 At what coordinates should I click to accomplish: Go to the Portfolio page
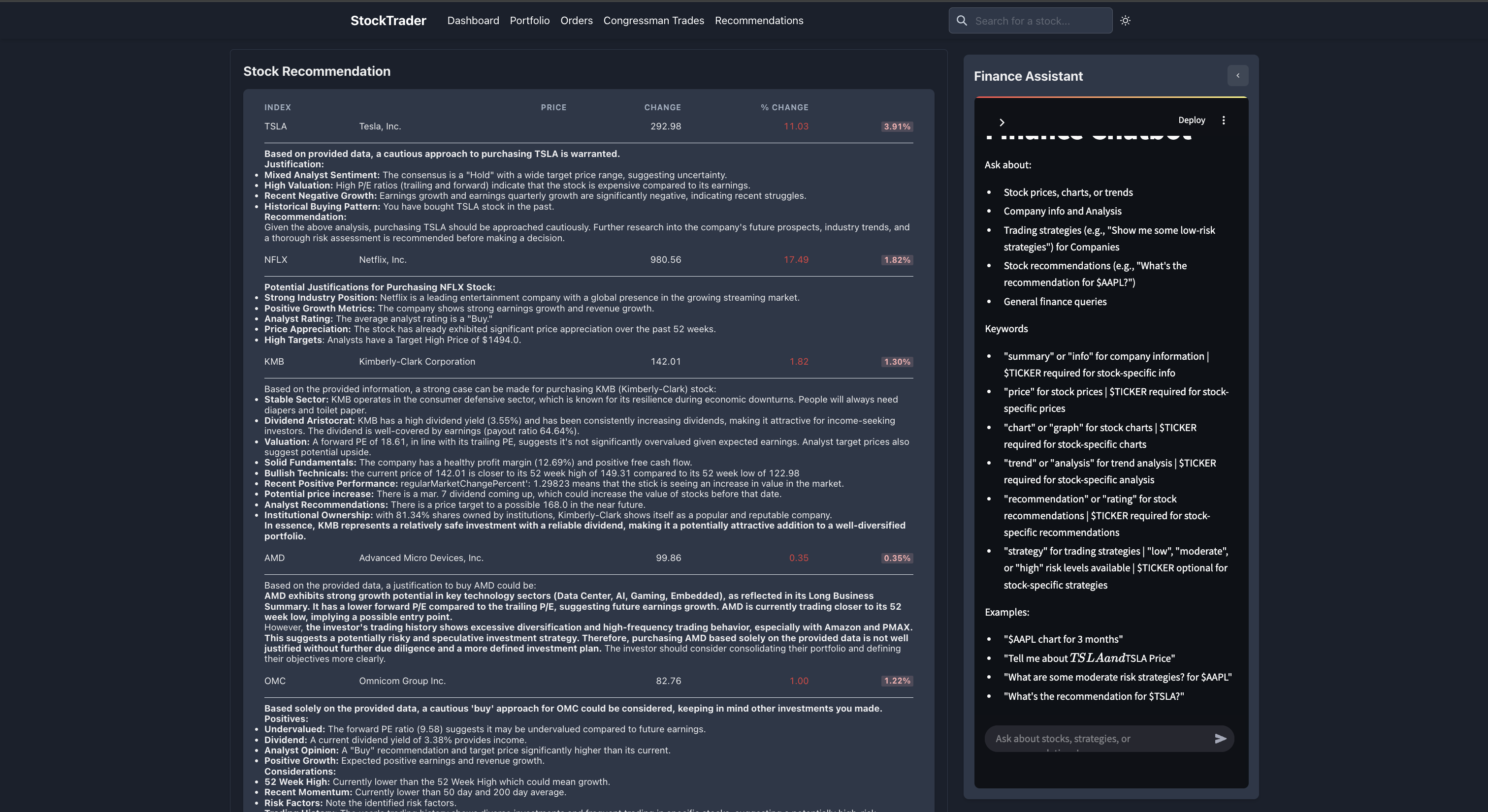click(529, 21)
